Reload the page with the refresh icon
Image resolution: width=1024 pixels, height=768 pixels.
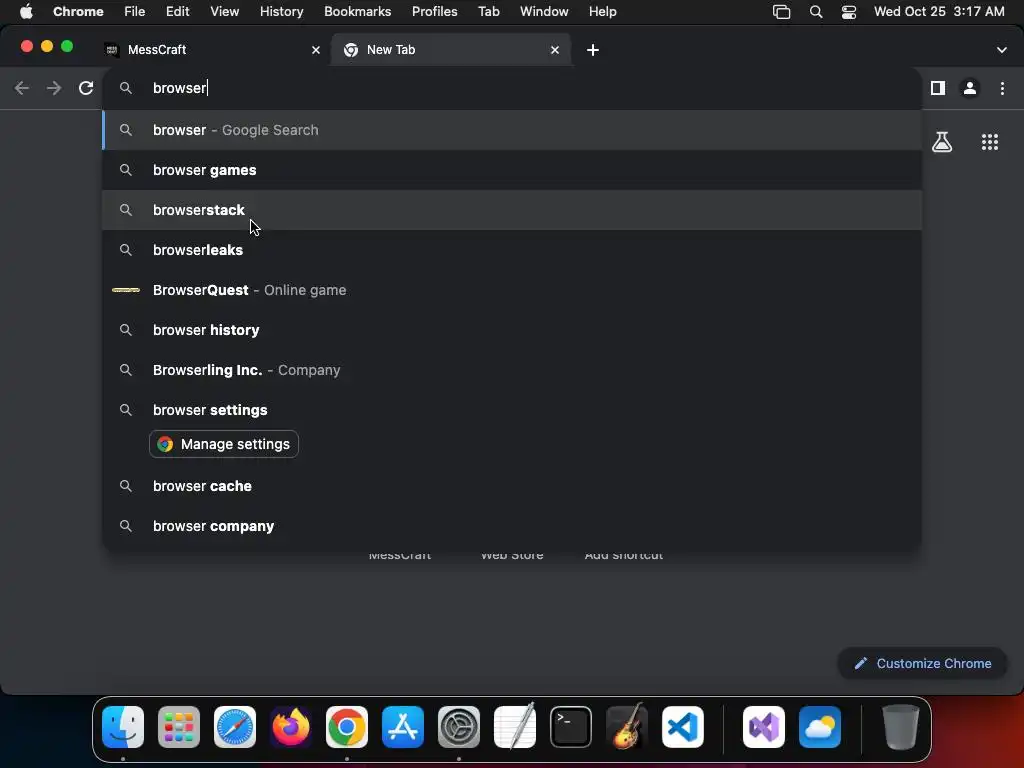[x=86, y=88]
